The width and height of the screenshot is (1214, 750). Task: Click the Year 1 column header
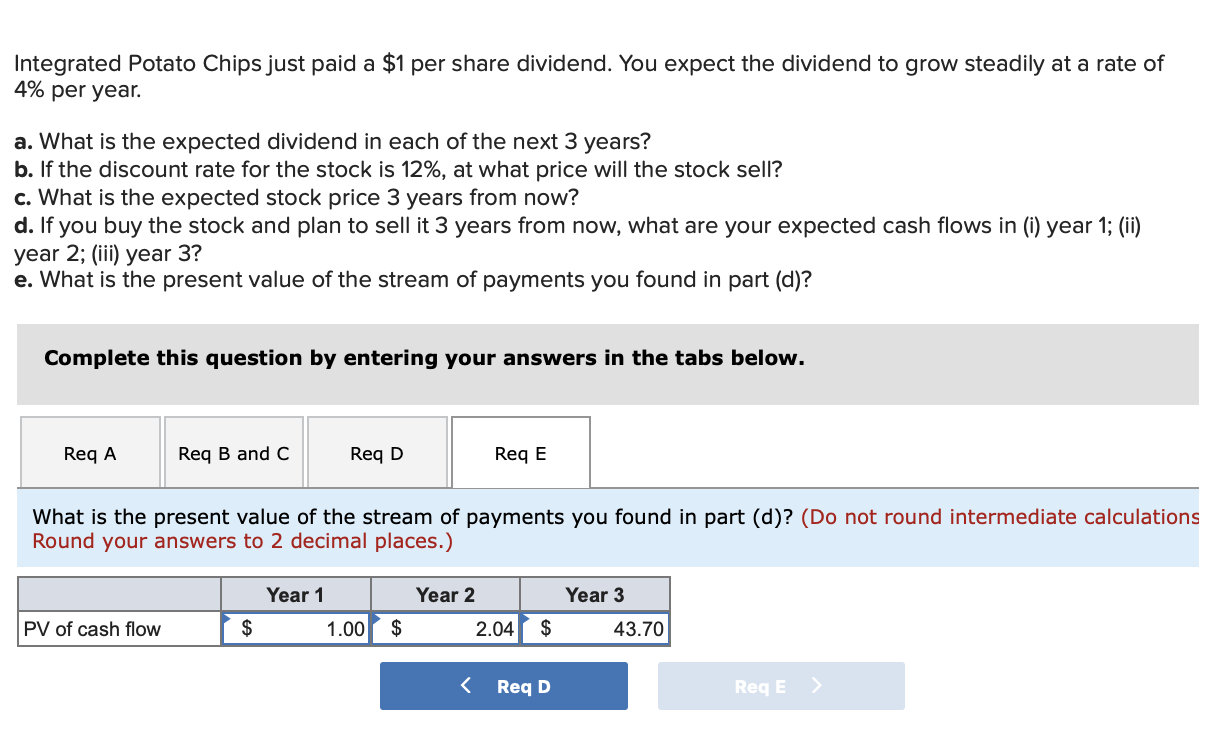tap(295, 594)
